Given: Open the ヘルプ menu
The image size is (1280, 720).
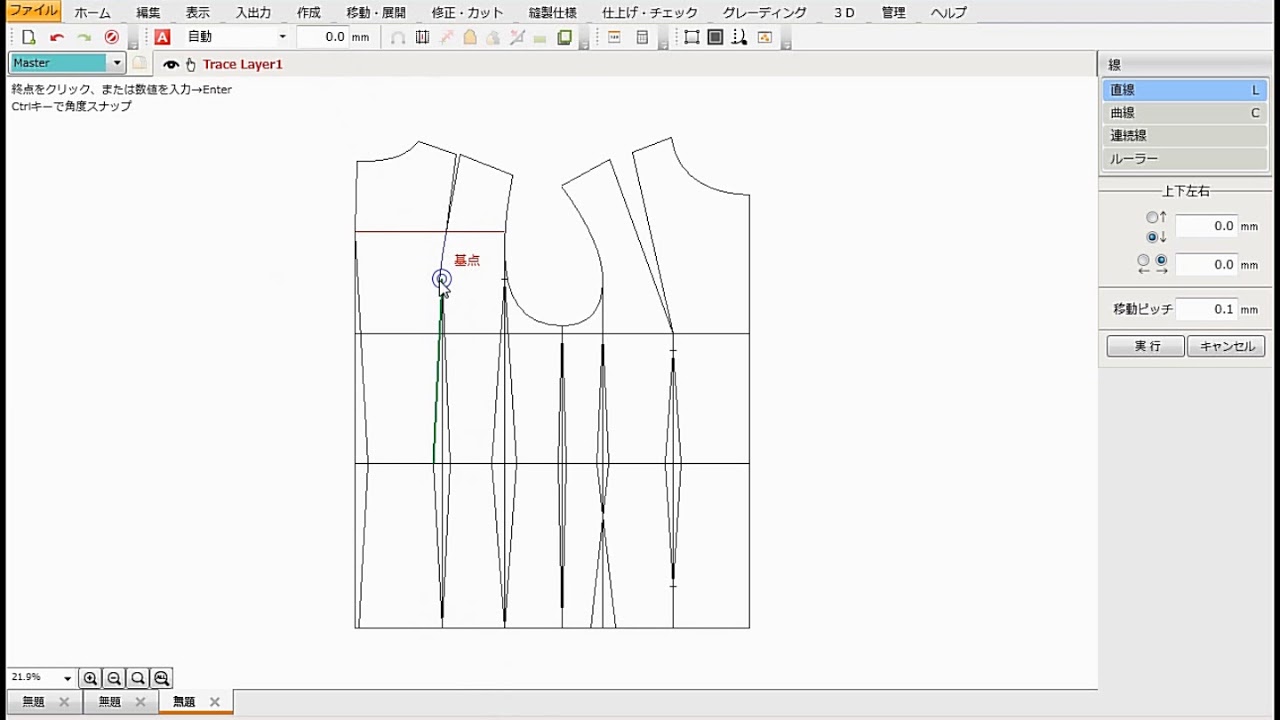Looking at the screenshot, I should pos(948,13).
